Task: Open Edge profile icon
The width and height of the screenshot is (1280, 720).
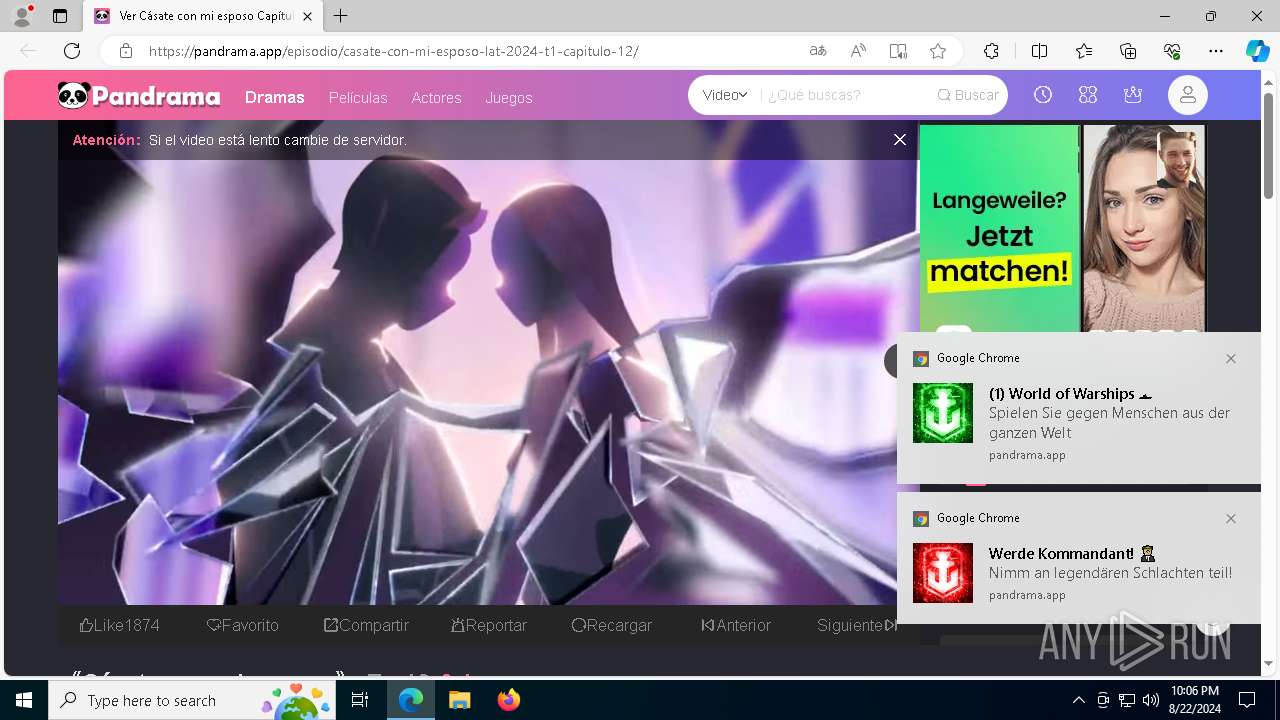Action: [x=22, y=16]
